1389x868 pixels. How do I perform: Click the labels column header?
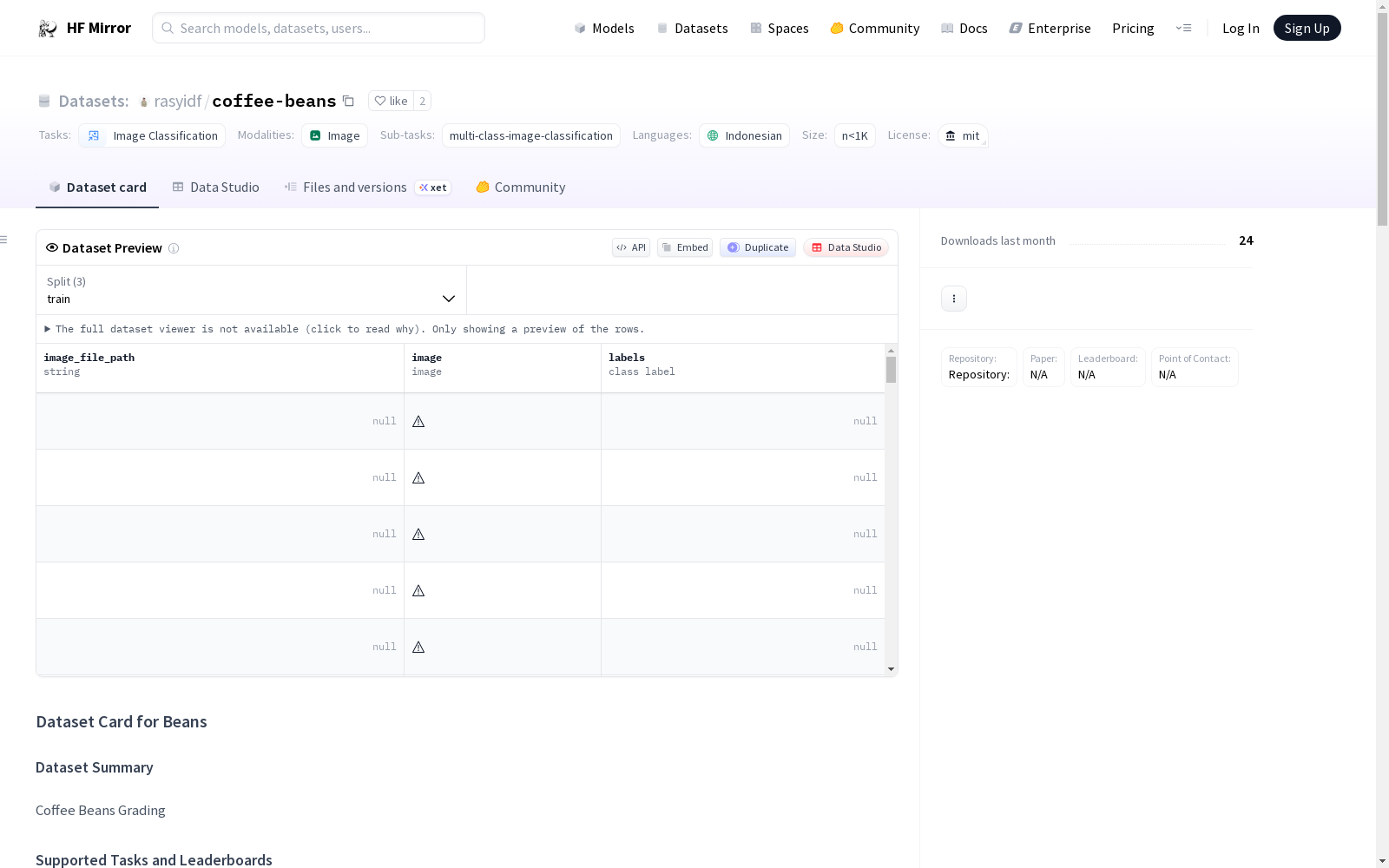pos(742,368)
